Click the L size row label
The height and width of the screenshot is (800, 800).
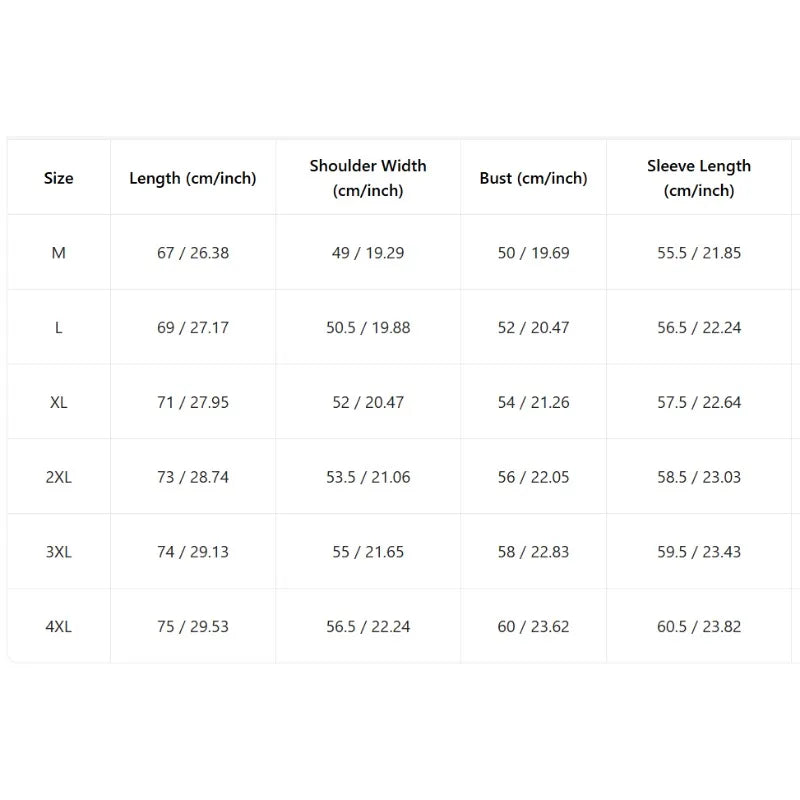click(59, 328)
